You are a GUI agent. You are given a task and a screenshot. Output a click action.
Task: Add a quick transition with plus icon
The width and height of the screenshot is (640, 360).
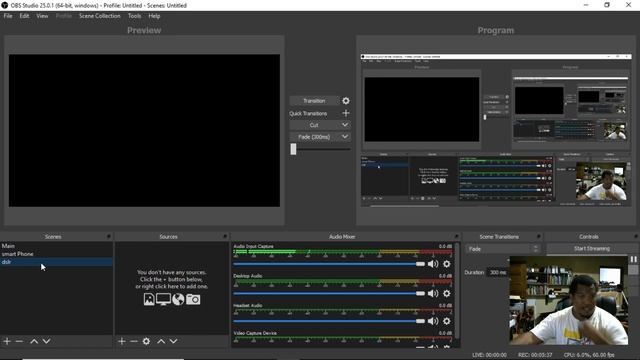point(346,113)
